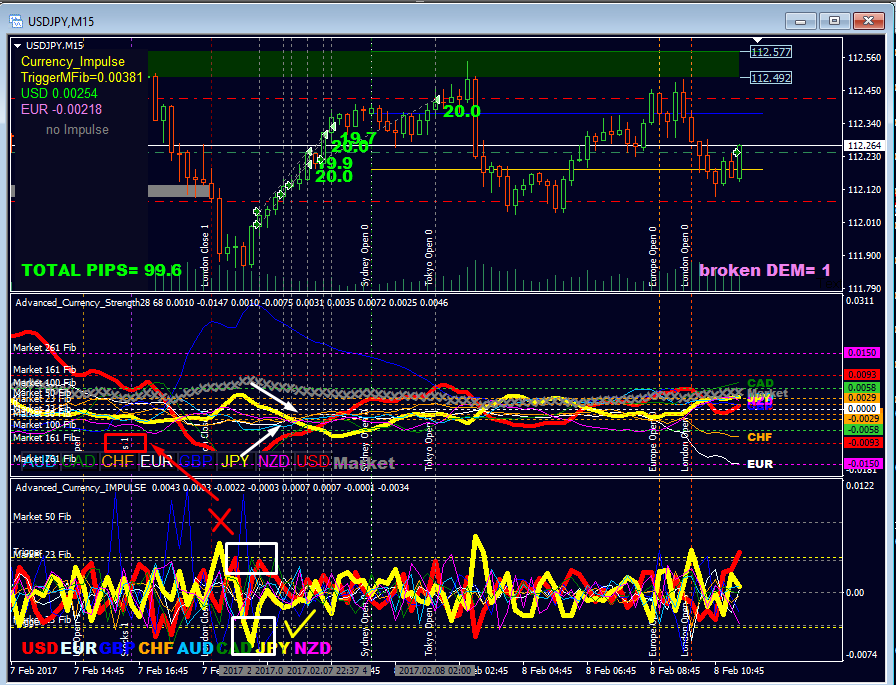Open the USDJPY.M15 chart dropdown triangle
The image size is (896, 685).
[x=17, y=46]
